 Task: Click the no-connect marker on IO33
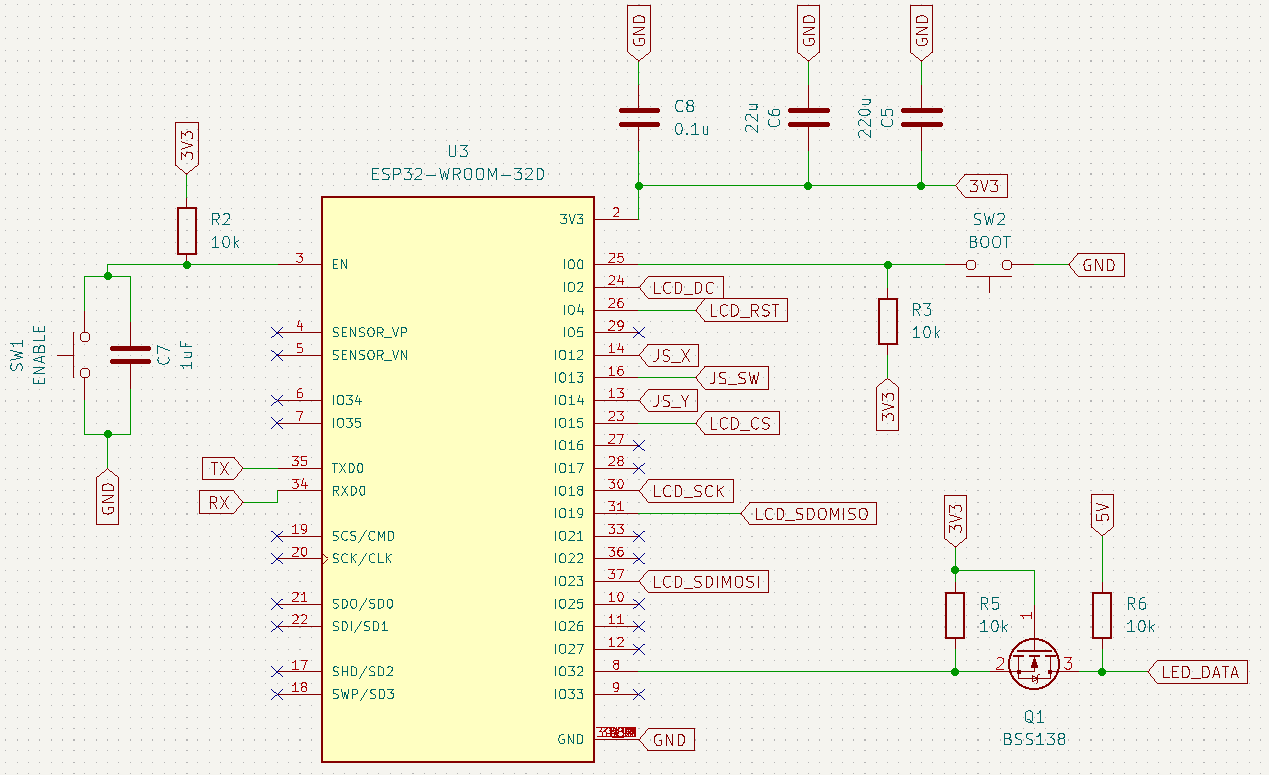[639, 694]
